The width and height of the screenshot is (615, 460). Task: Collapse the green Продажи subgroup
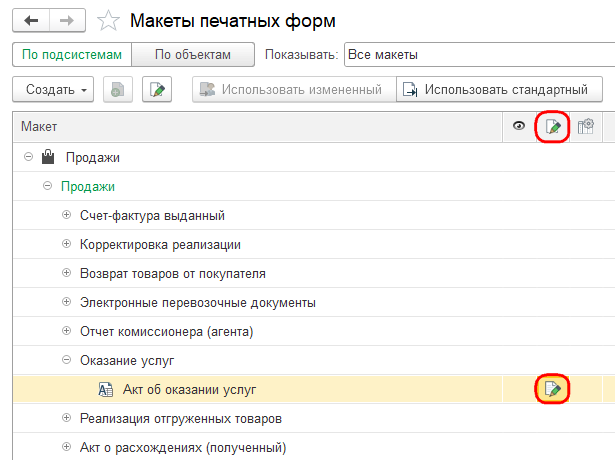click(x=47, y=186)
